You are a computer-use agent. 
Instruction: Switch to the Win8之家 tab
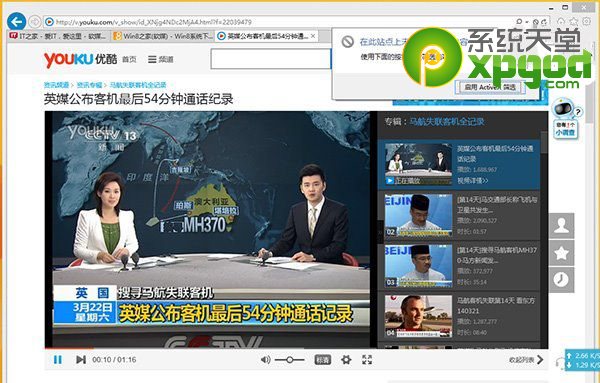coord(162,36)
